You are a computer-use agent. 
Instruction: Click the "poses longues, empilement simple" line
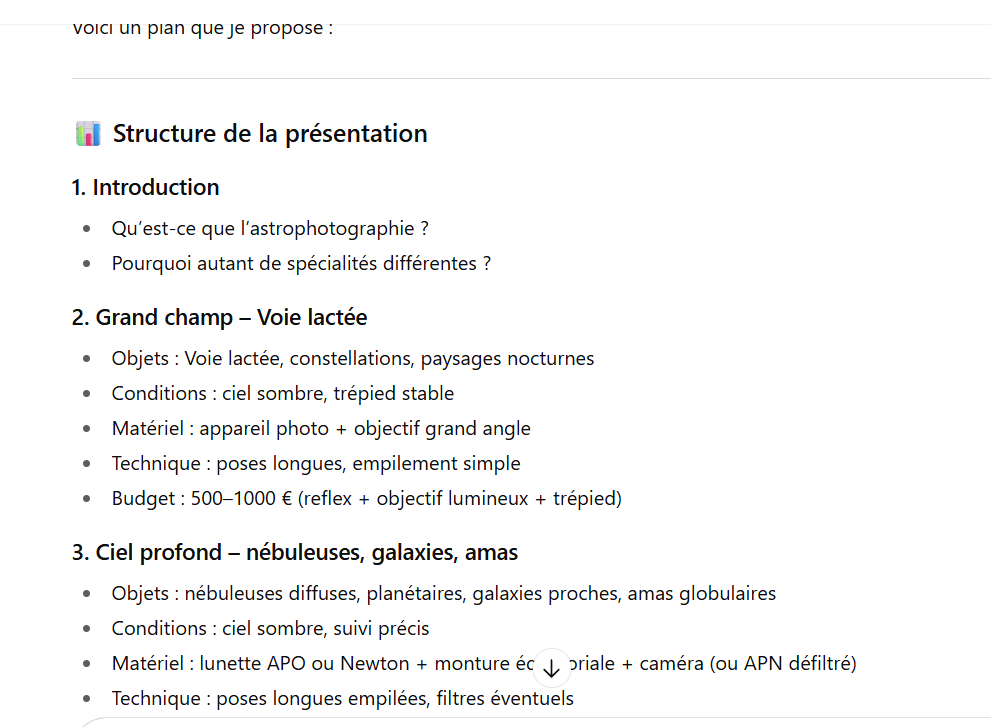click(316, 463)
